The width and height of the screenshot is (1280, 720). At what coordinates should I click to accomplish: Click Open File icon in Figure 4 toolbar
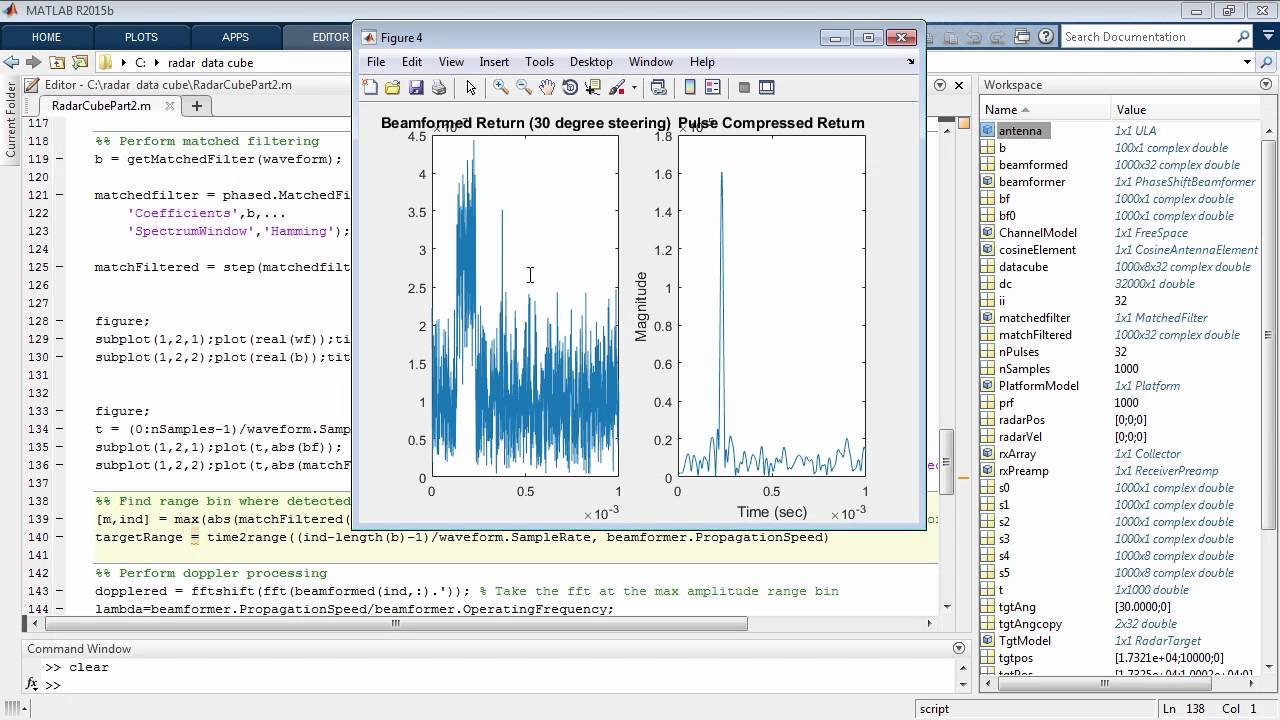coord(393,88)
